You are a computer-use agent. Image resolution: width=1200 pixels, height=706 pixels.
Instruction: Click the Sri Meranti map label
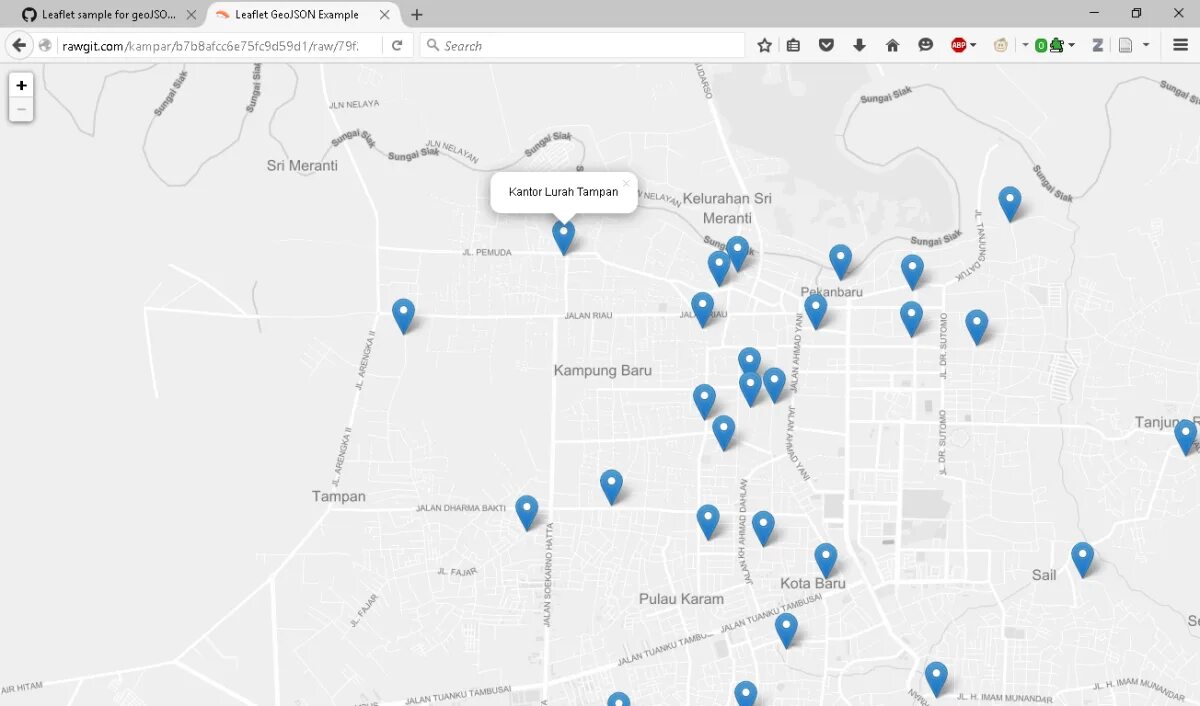(302, 166)
